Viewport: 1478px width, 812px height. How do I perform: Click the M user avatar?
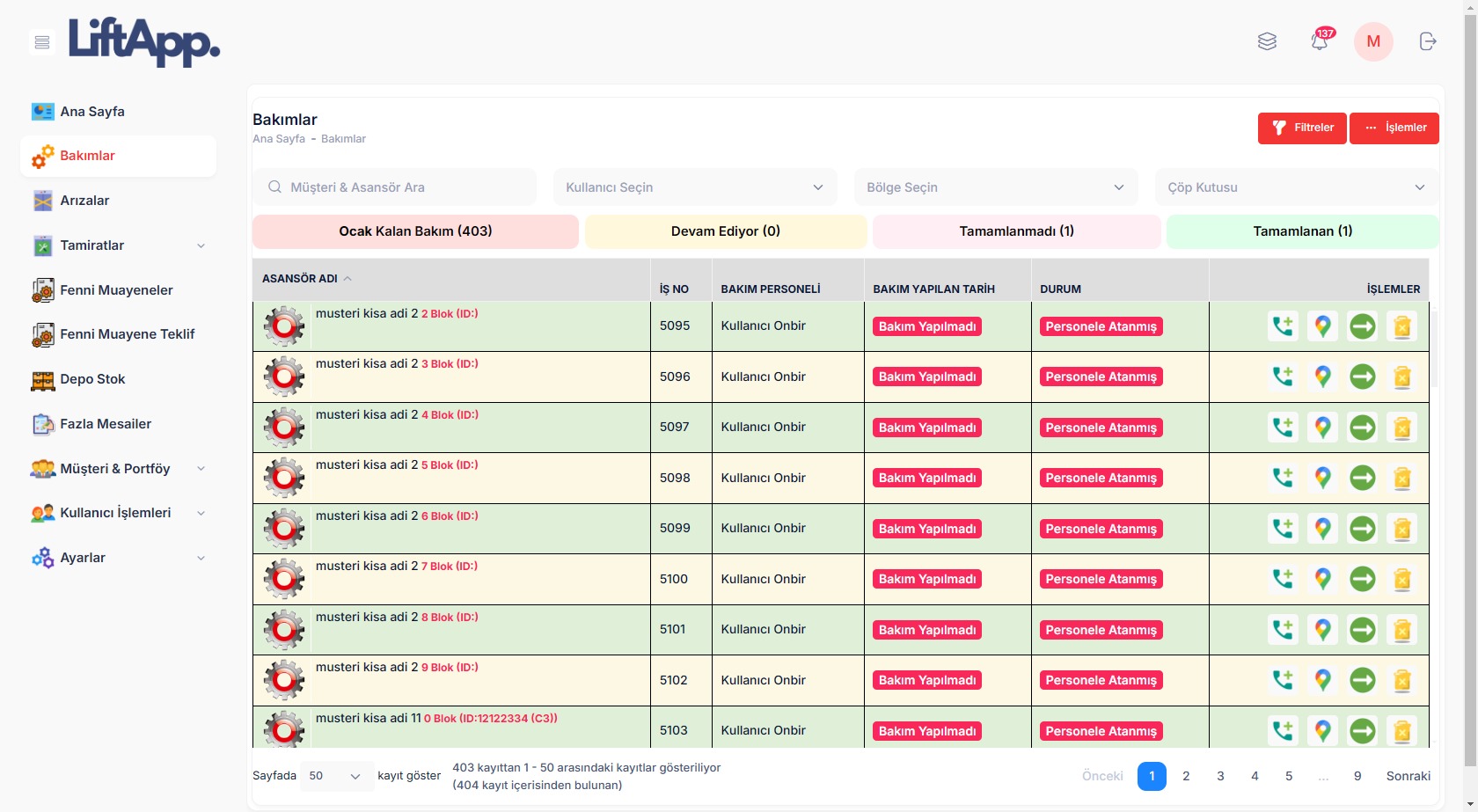(x=1372, y=41)
